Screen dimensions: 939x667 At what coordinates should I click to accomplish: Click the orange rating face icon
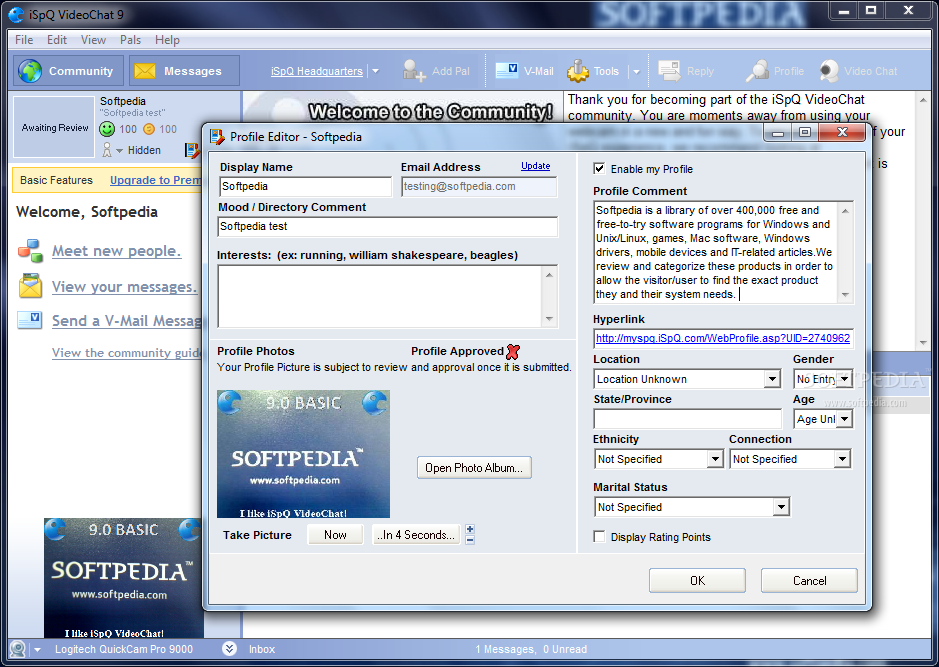coord(149,129)
